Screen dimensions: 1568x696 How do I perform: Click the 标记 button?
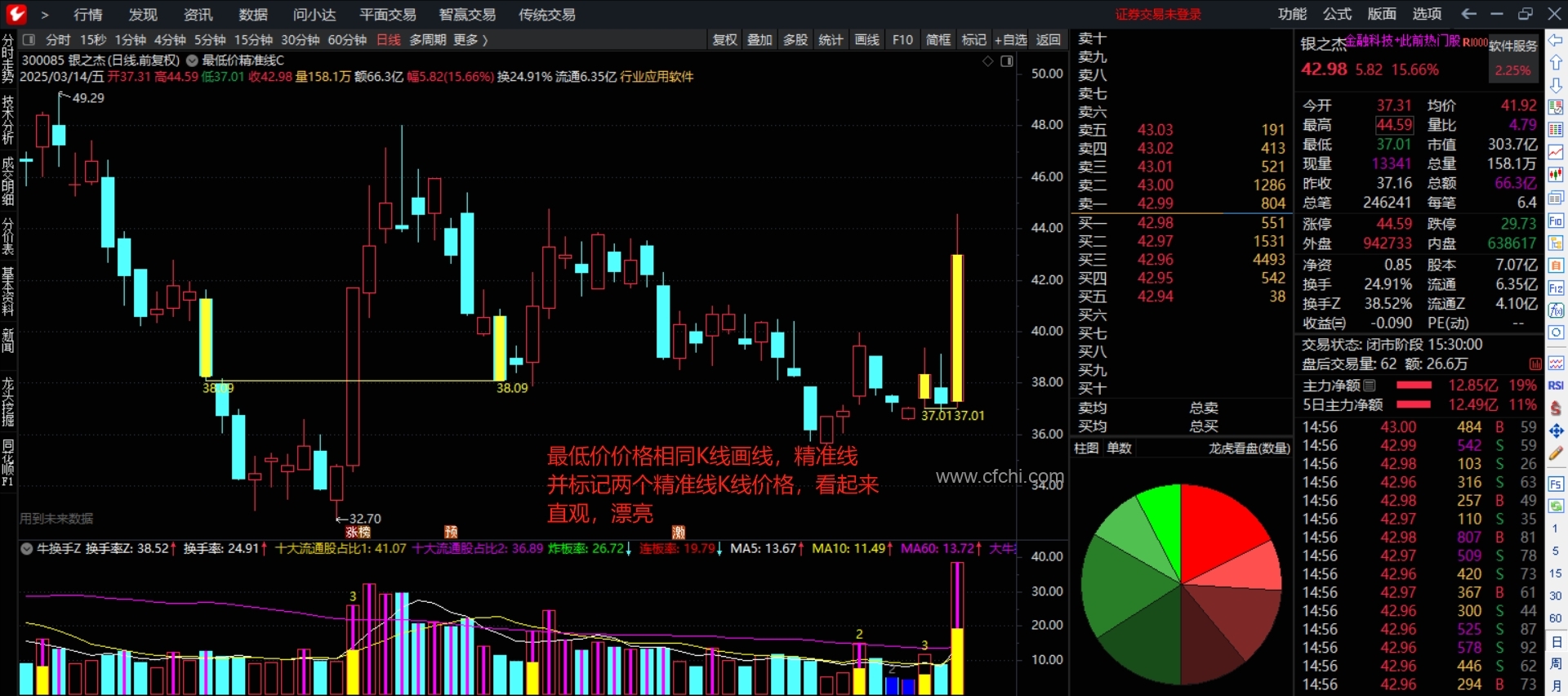(973, 39)
